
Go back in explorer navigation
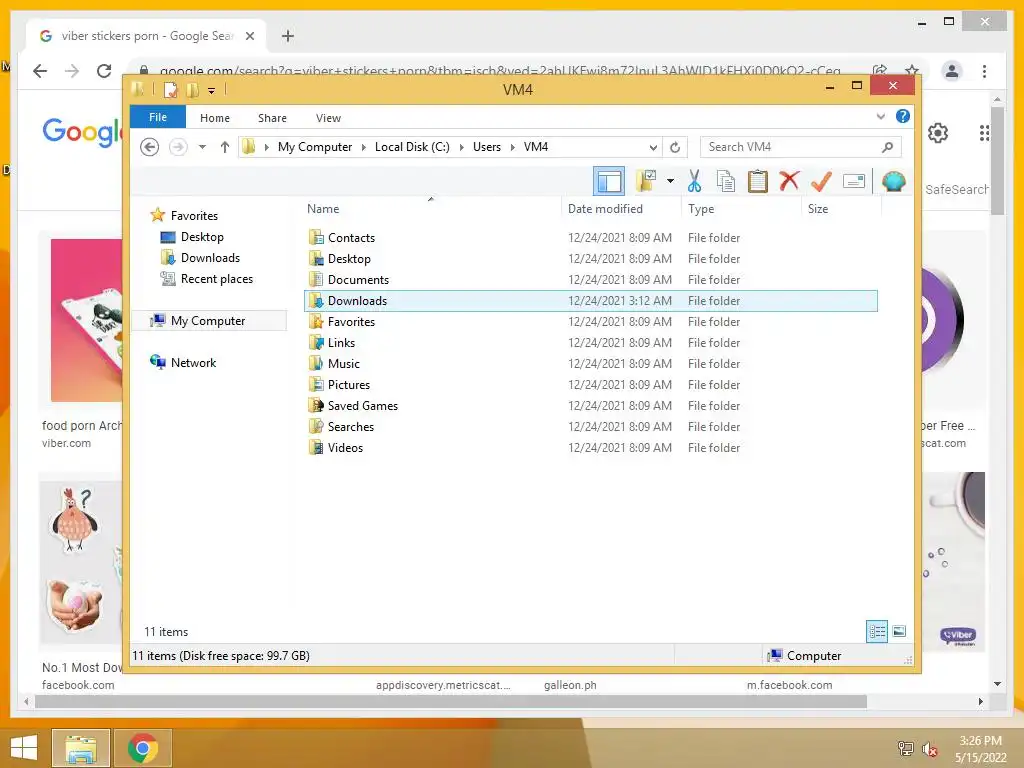pyautogui.click(x=150, y=147)
